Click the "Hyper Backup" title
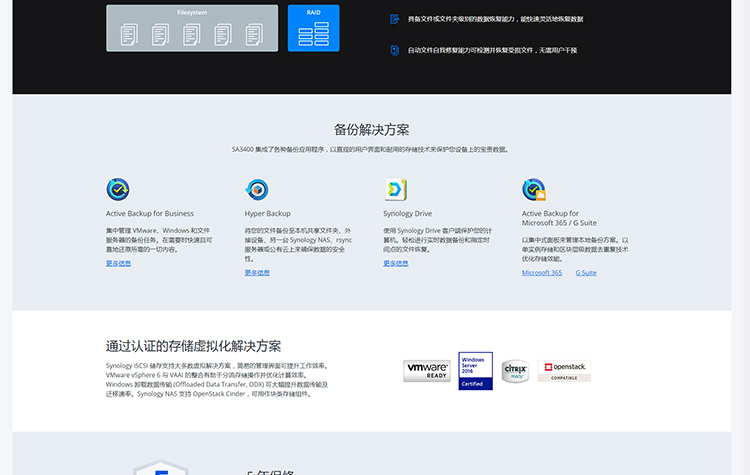Image resolution: width=750 pixels, height=475 pixels. [x=267, y=213]
